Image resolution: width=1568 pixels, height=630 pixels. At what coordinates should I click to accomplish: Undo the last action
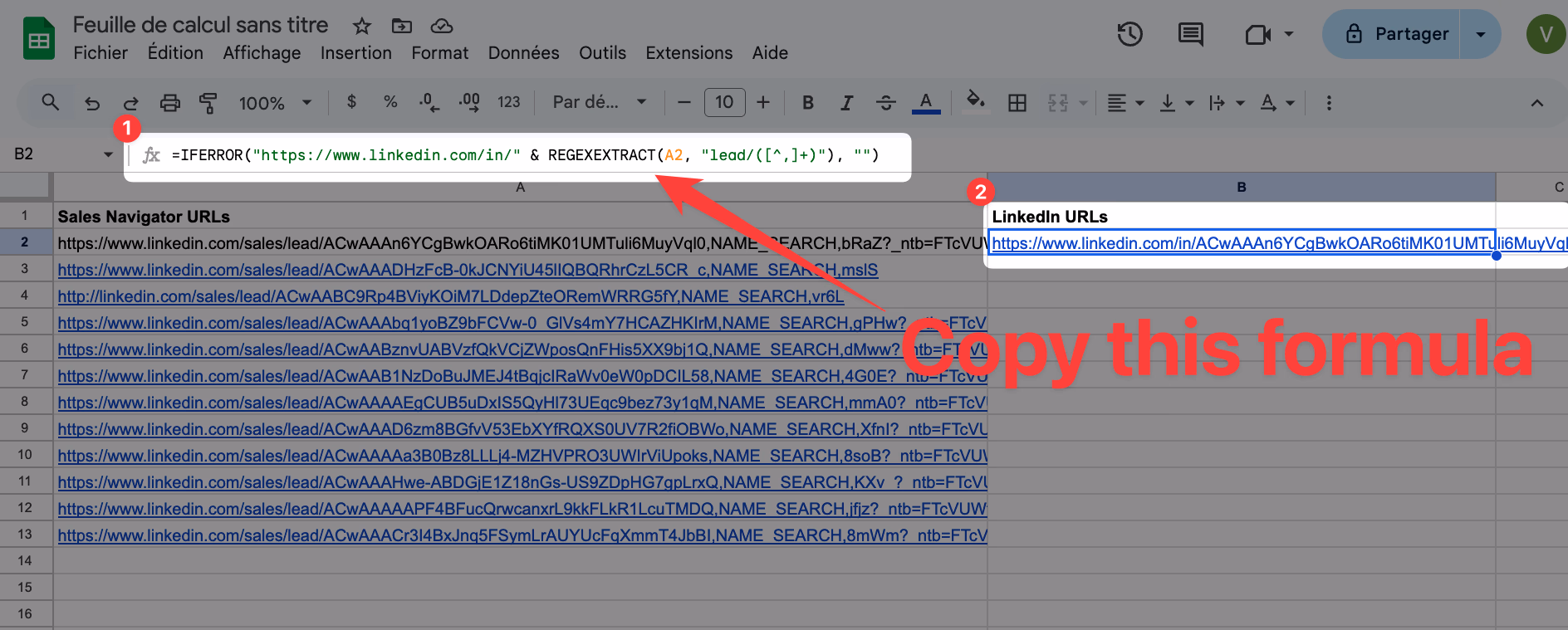(x=92, y=103)
